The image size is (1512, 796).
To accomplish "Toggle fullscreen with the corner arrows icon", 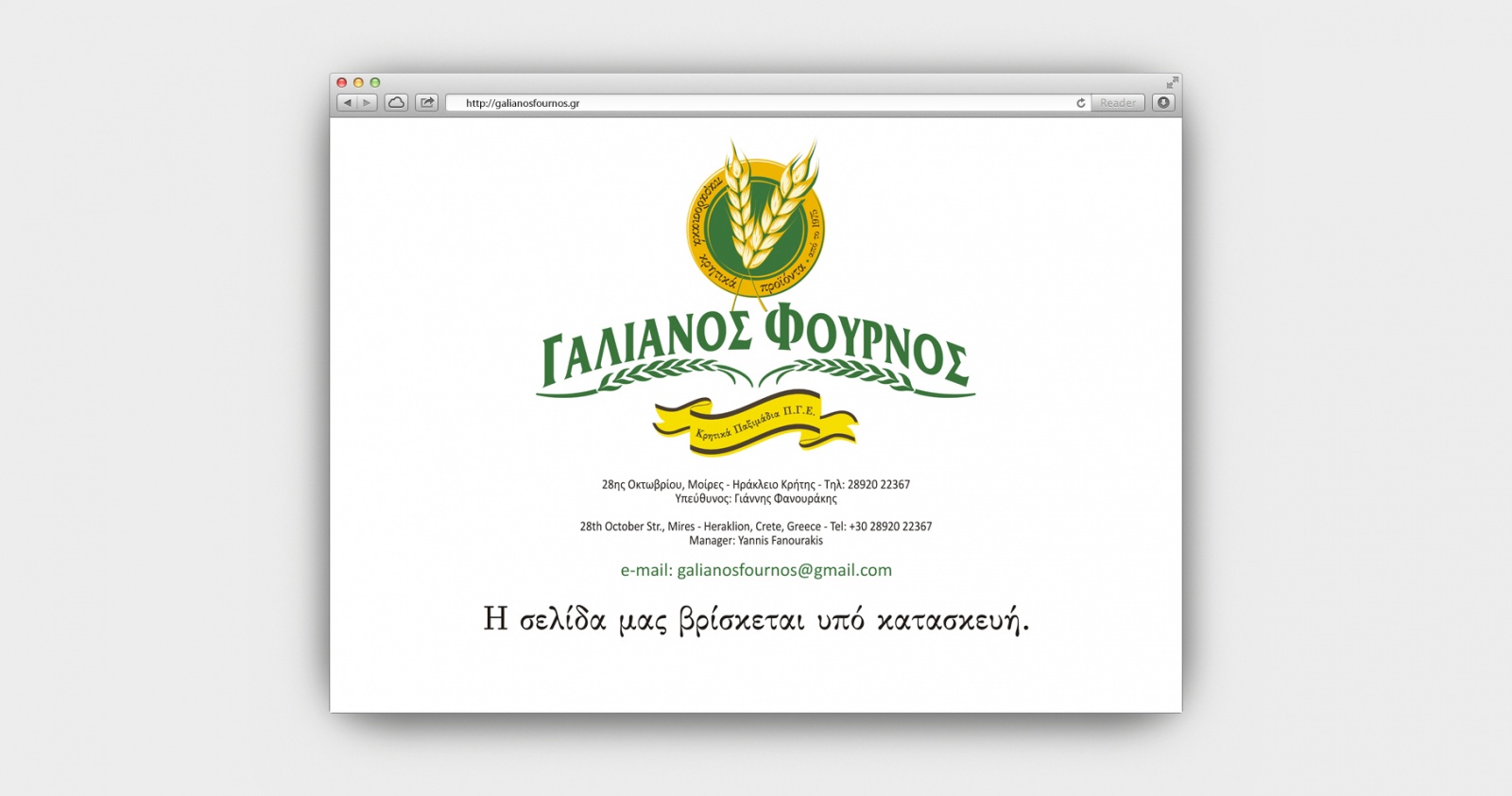I will [1172, 82].
